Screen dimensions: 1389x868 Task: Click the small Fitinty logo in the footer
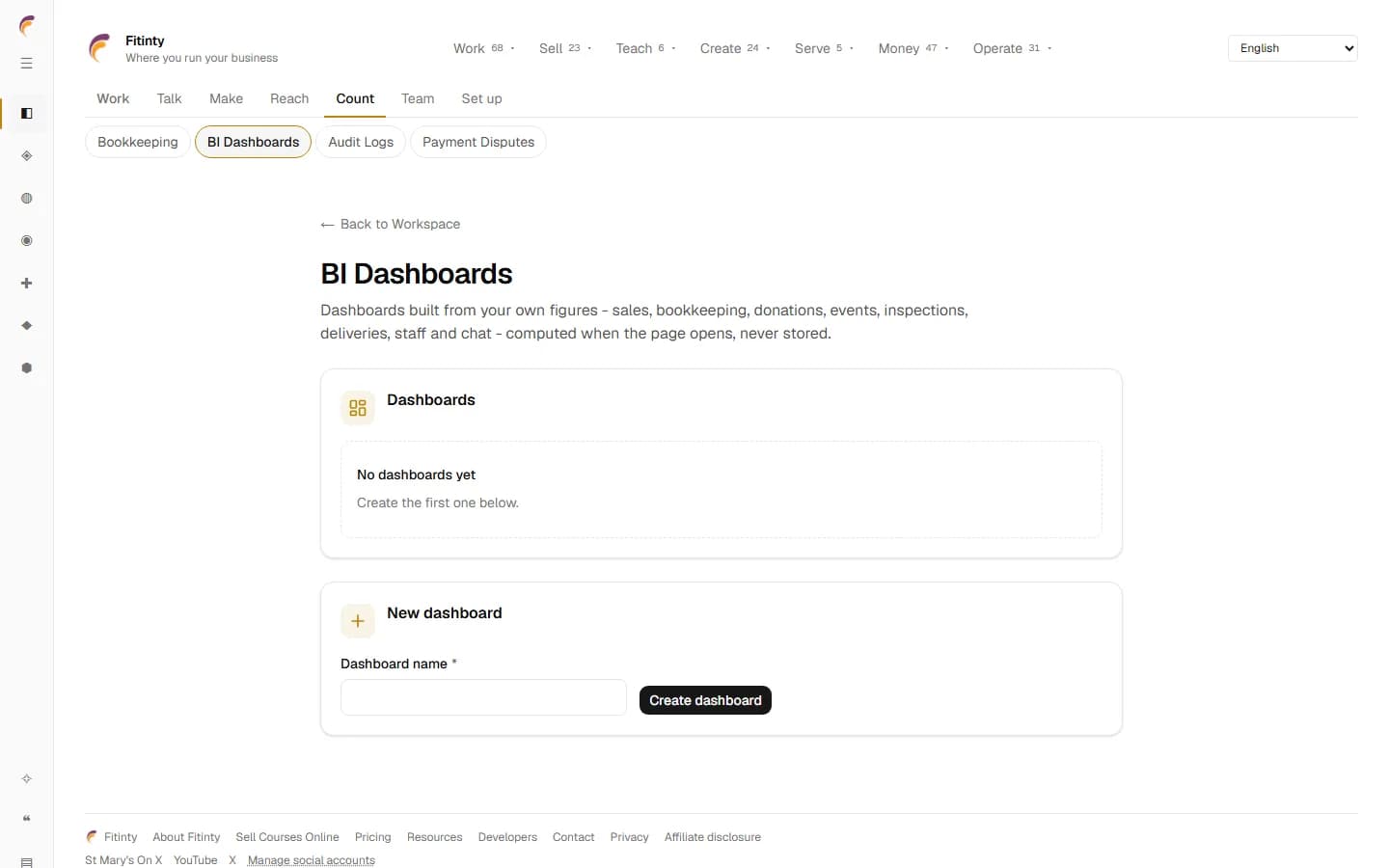pyautogui.click(x=92, y=837)
